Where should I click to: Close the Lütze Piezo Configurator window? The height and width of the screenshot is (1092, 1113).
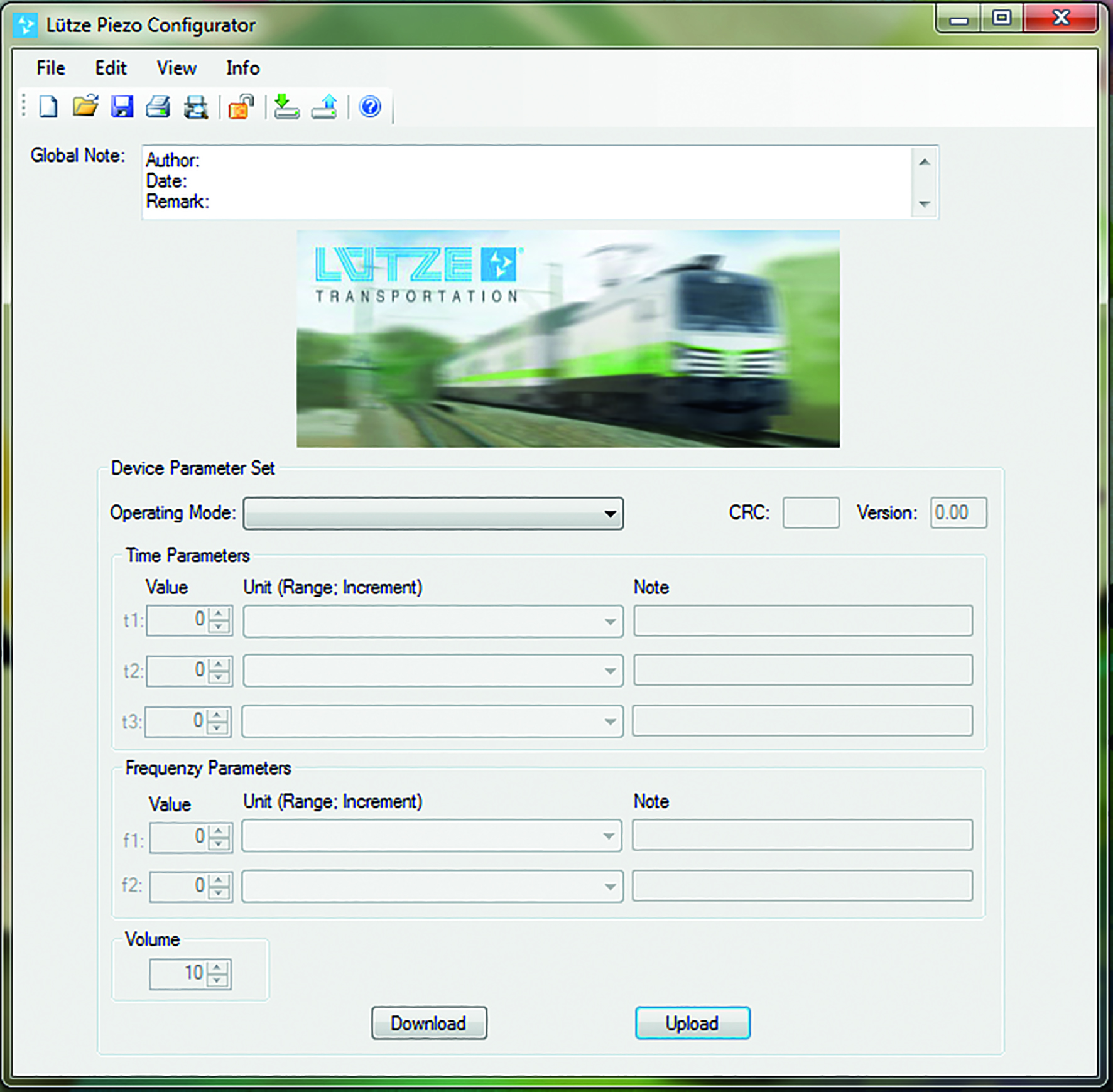(1061, 18)
